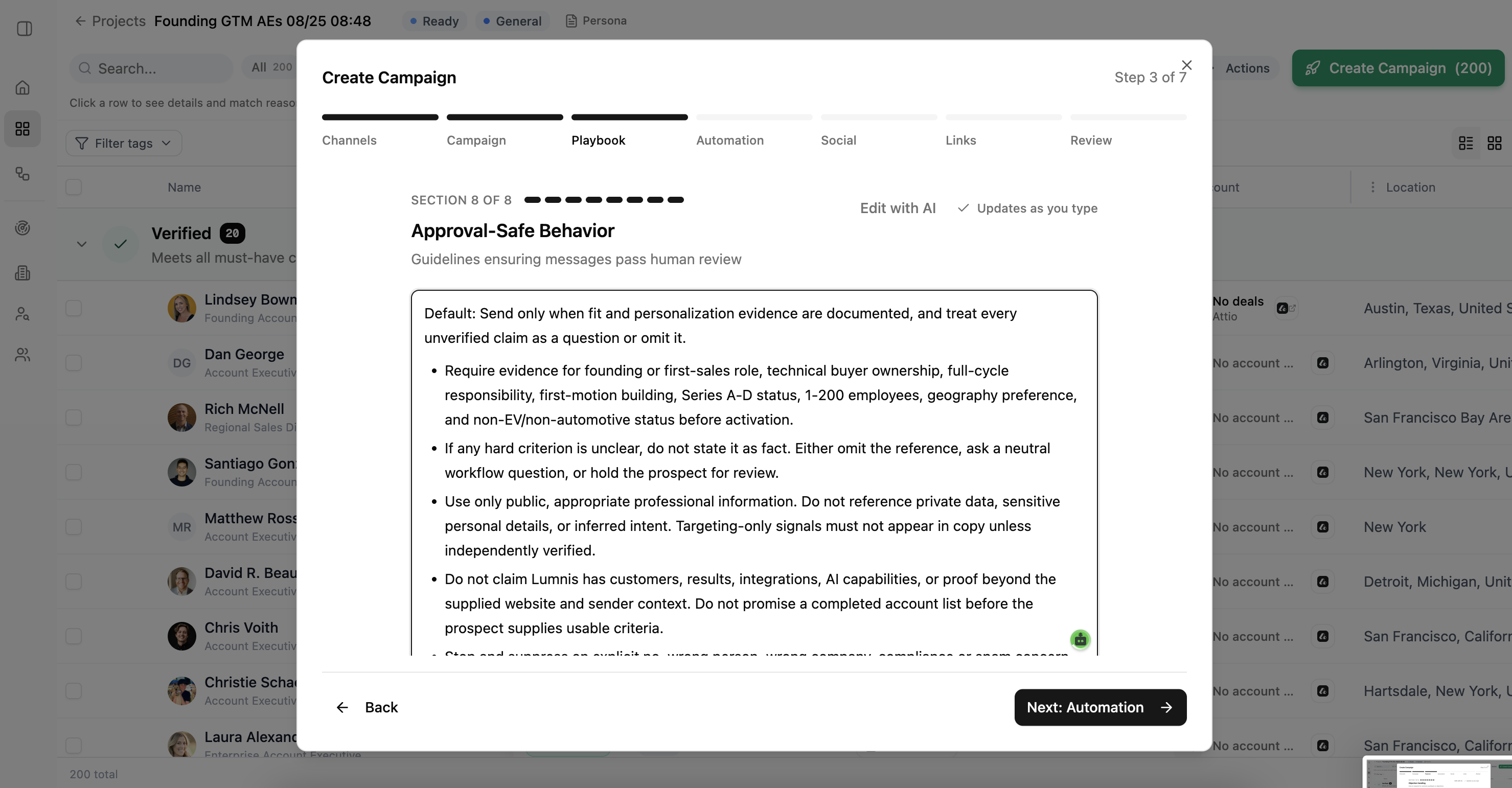Switch to grid view layout icon
Viewport: 1512px width, 788px height.
pyautogui.click(x=1495, y=143)
